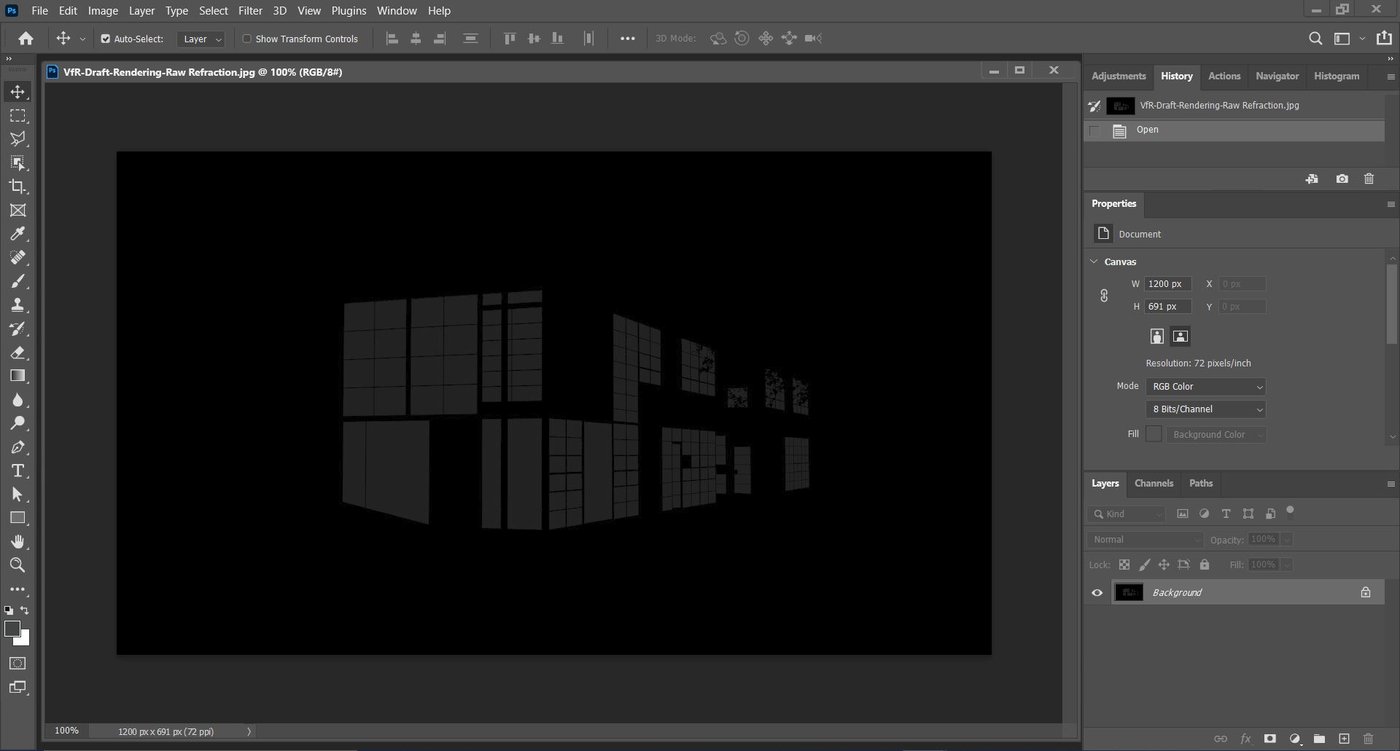Open the 8 Bits/Channel dropdown

1206,408
